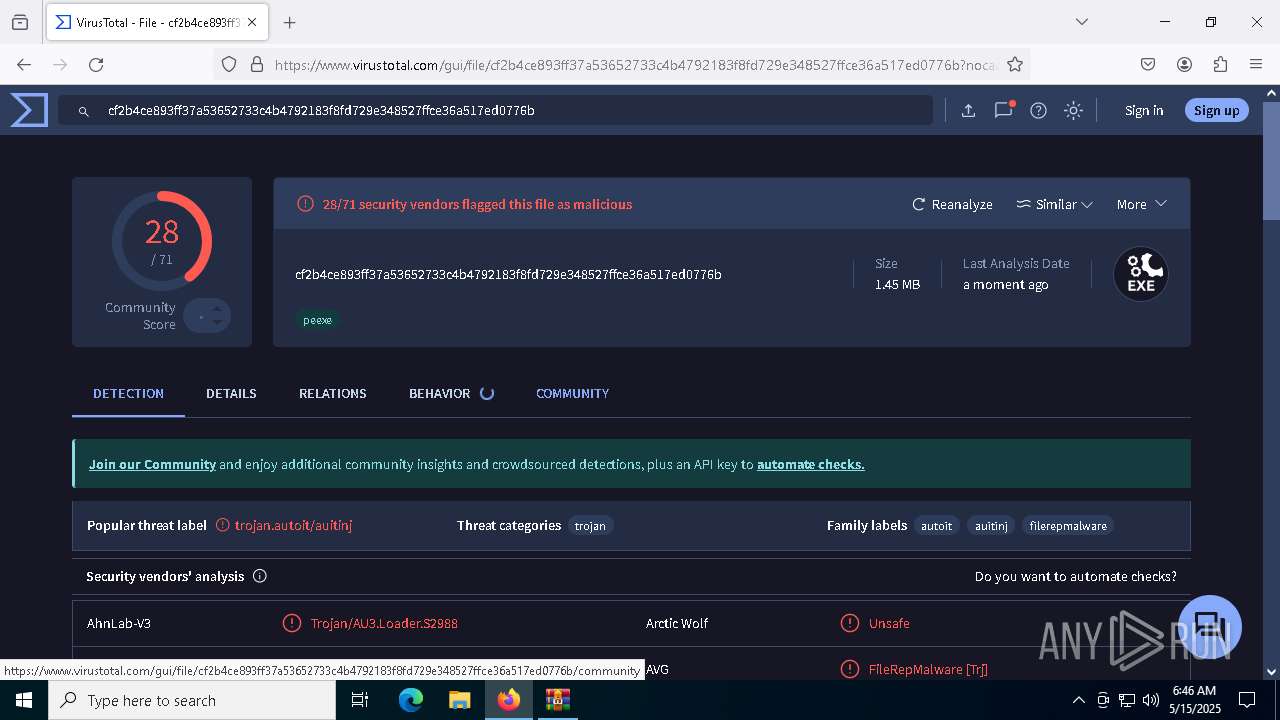Screen dimensions: 1280x720
Task: Close the VirusTotal tab
Action: [x=251, y=22]
